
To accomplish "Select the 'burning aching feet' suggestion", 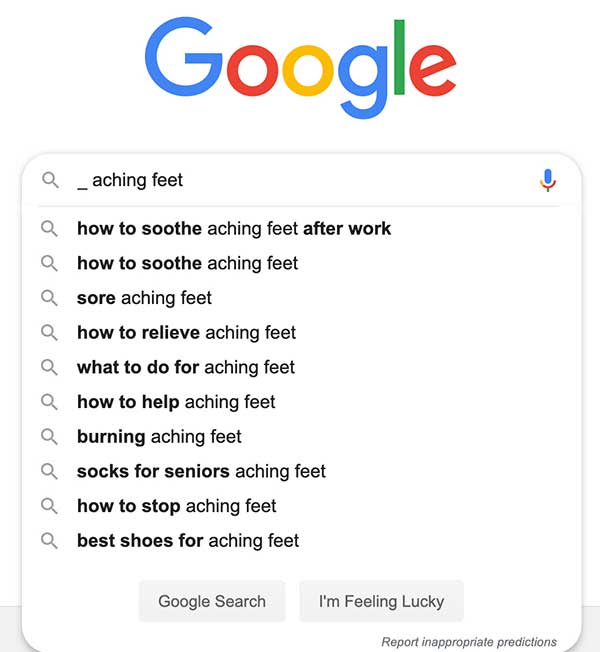I will click(x=301, y=437).
